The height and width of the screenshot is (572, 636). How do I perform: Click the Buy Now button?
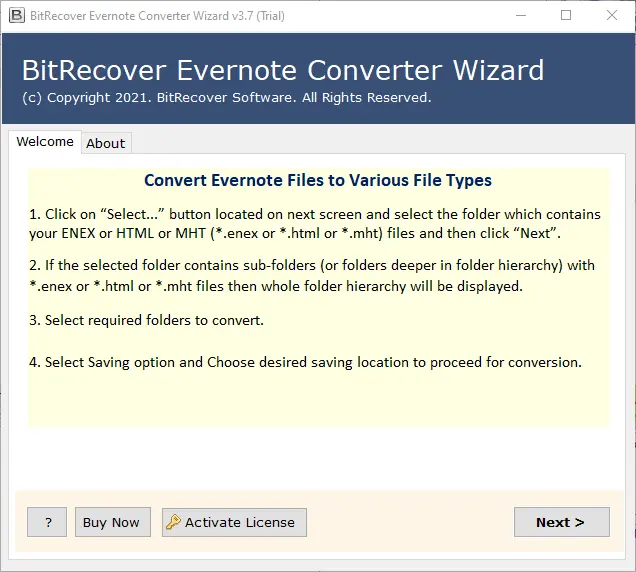(111, 522)
